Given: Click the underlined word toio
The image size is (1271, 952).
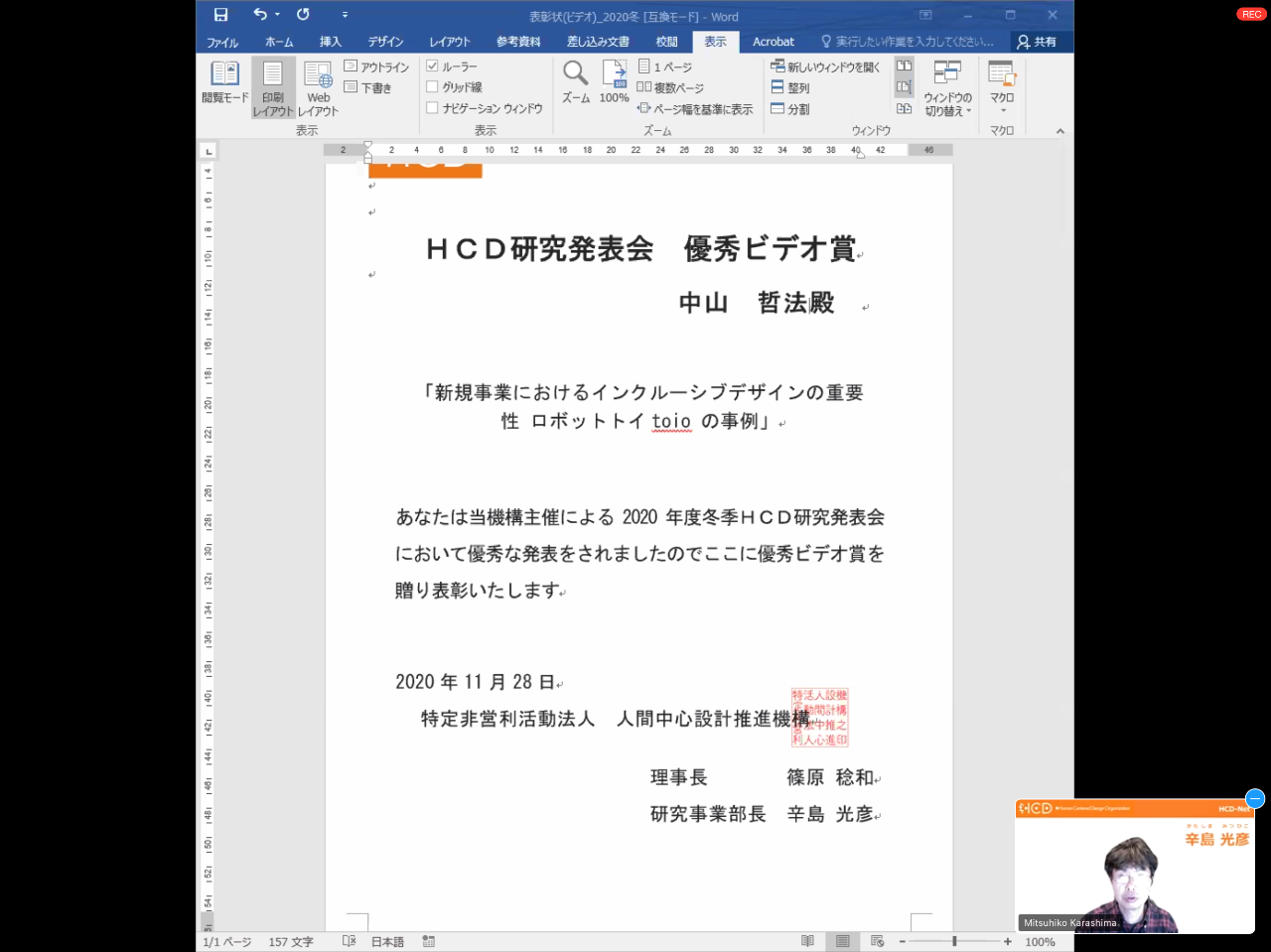Looking at the screenshot, I should pos(671,421).
